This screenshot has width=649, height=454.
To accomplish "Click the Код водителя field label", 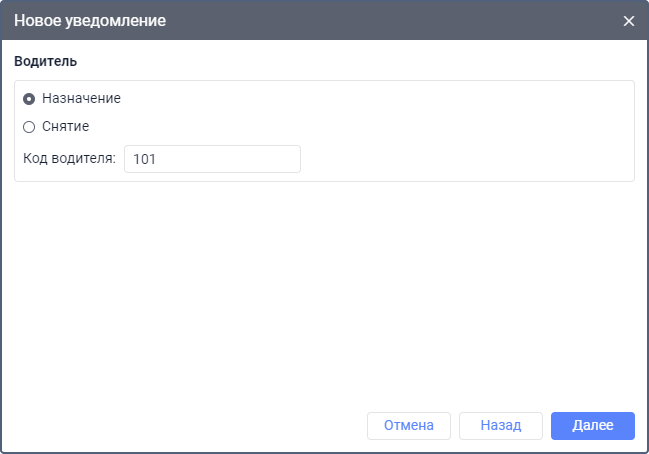I will click(69, 159).
